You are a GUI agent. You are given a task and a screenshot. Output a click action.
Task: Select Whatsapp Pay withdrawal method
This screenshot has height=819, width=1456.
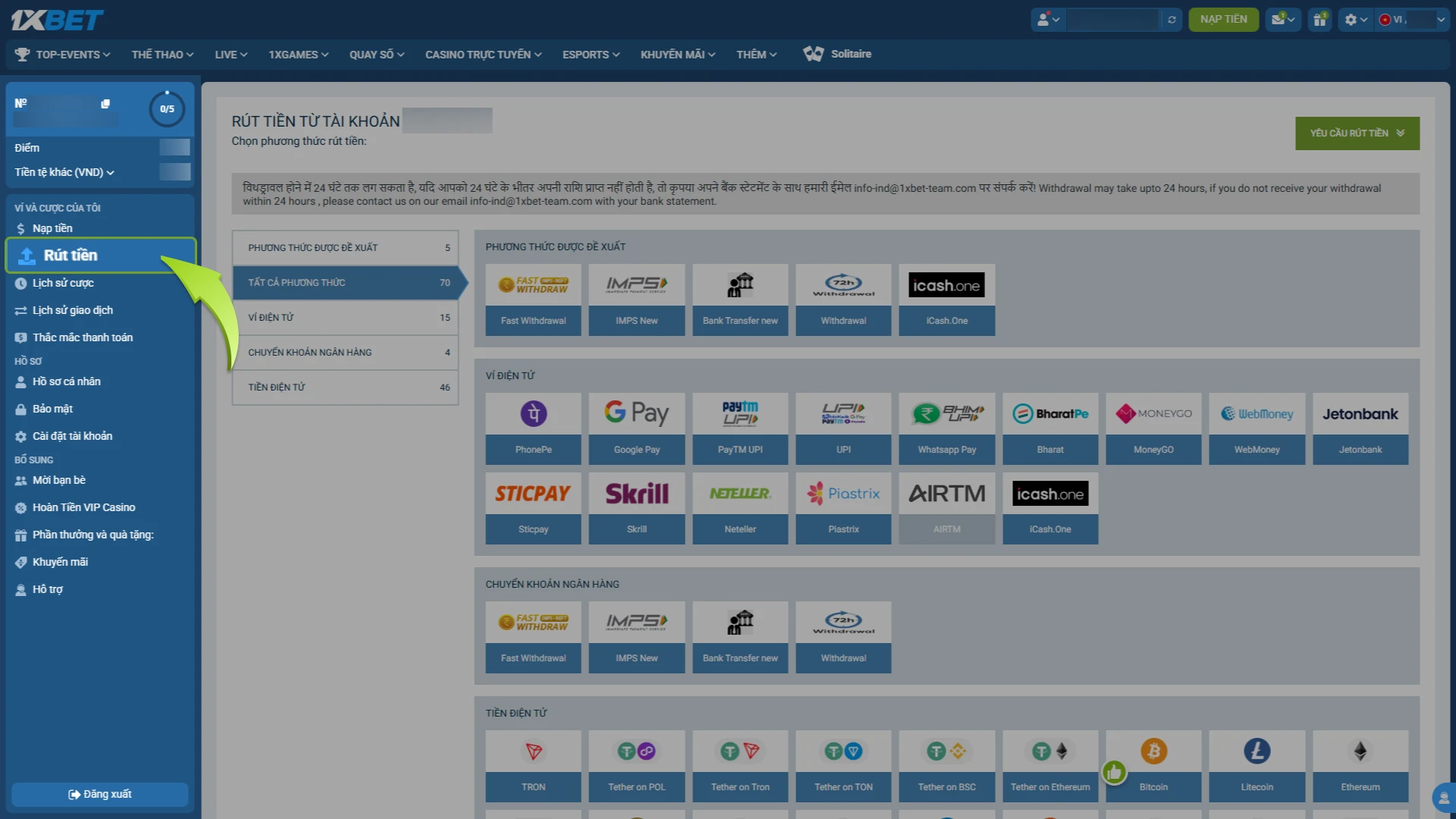point(947,428)
